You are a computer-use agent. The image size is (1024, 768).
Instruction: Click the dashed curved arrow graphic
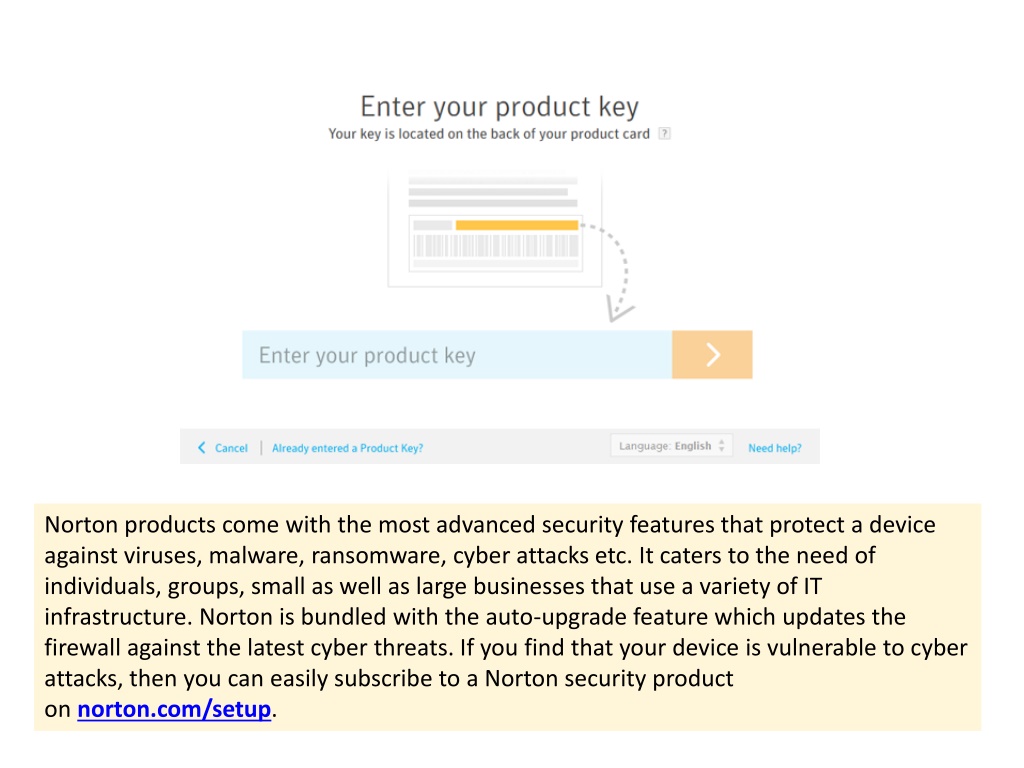coord(618,271)
